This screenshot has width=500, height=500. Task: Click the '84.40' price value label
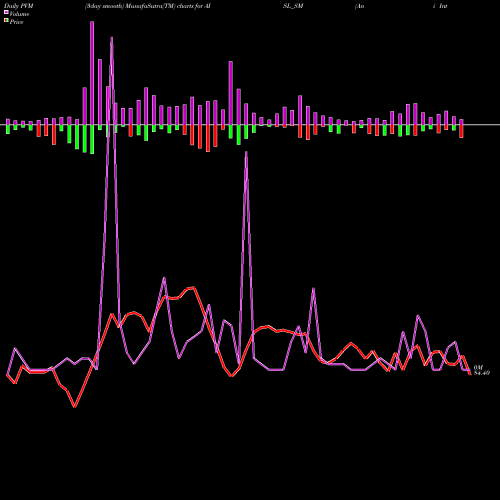click(x=482, y=373)
